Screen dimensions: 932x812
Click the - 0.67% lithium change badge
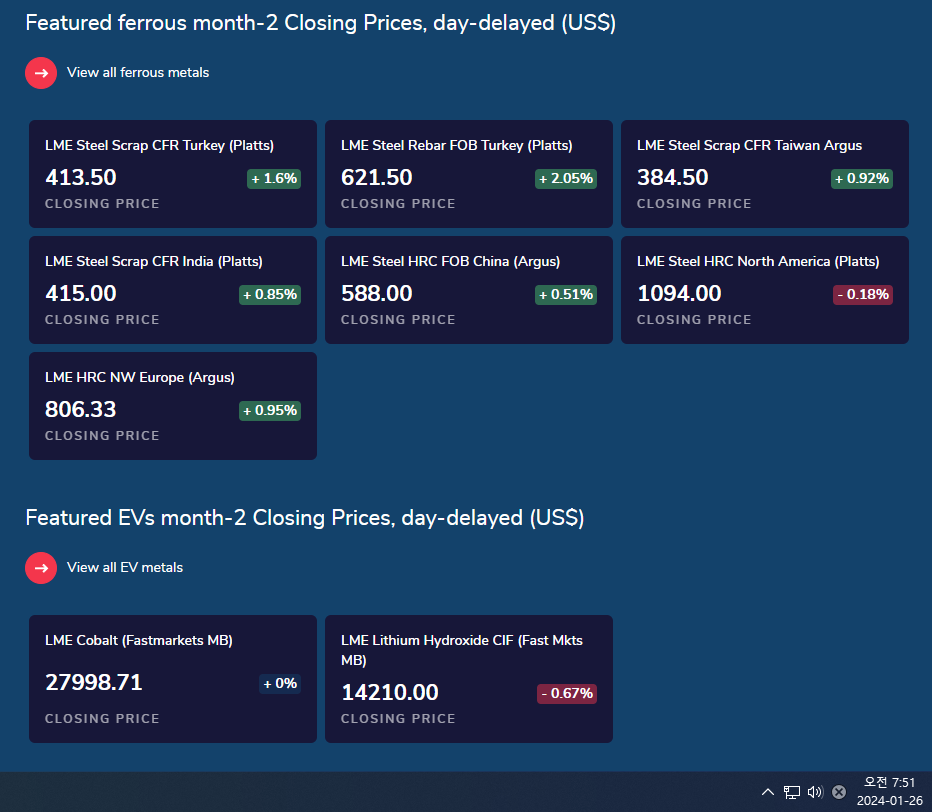(567, 693)
